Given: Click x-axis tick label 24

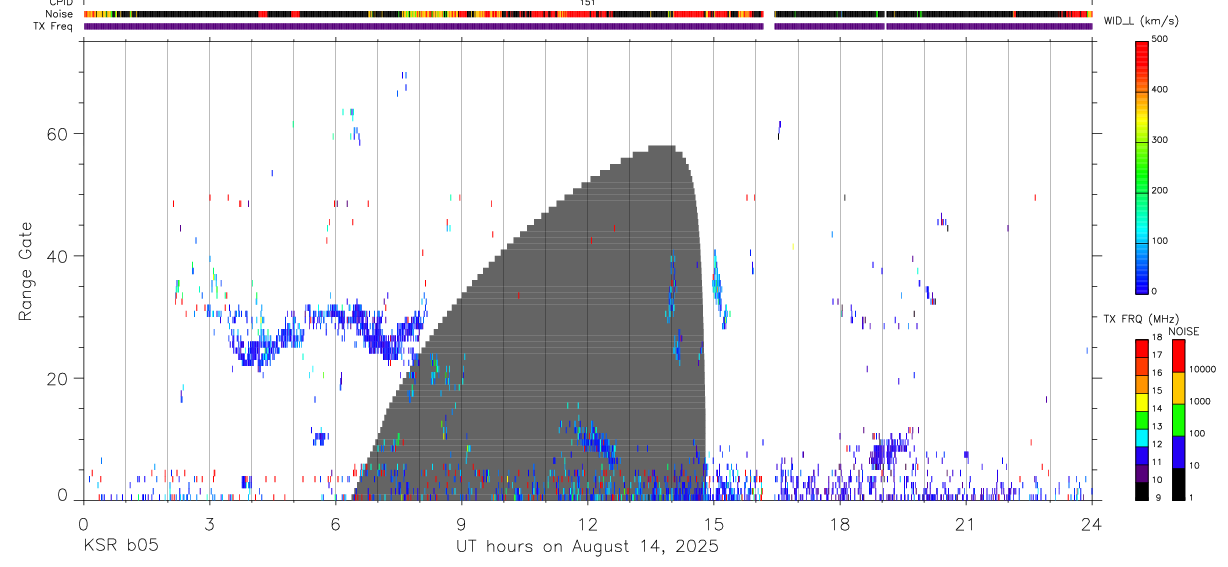Looking at the screenshot, I should 1091,523.
